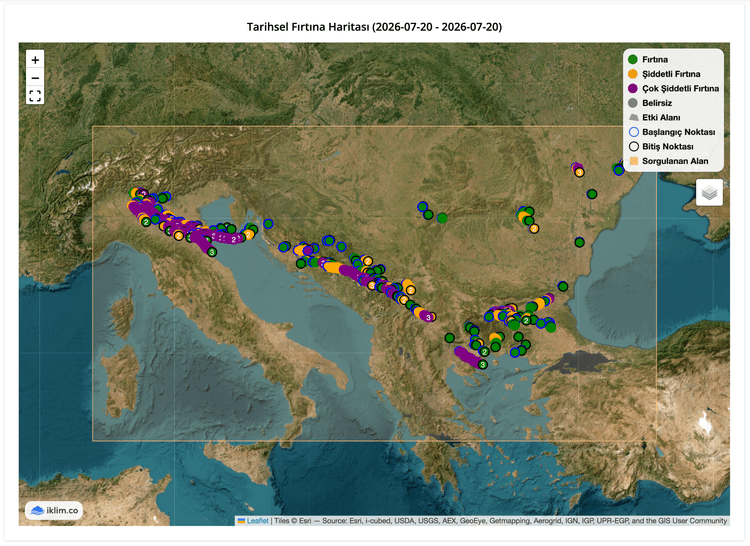
Task: Click the gray Belirsiz legend marker
Action: coord(633,103)
